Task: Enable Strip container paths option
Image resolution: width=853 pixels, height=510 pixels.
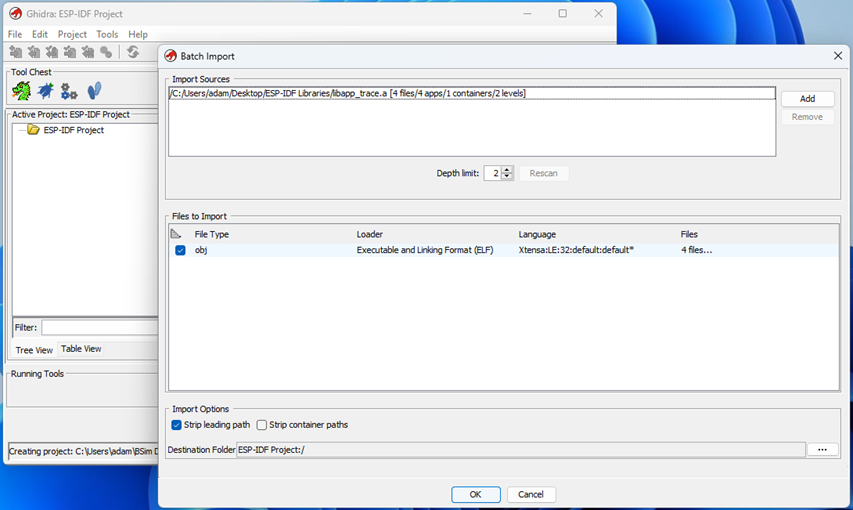Action: [262, 425]
